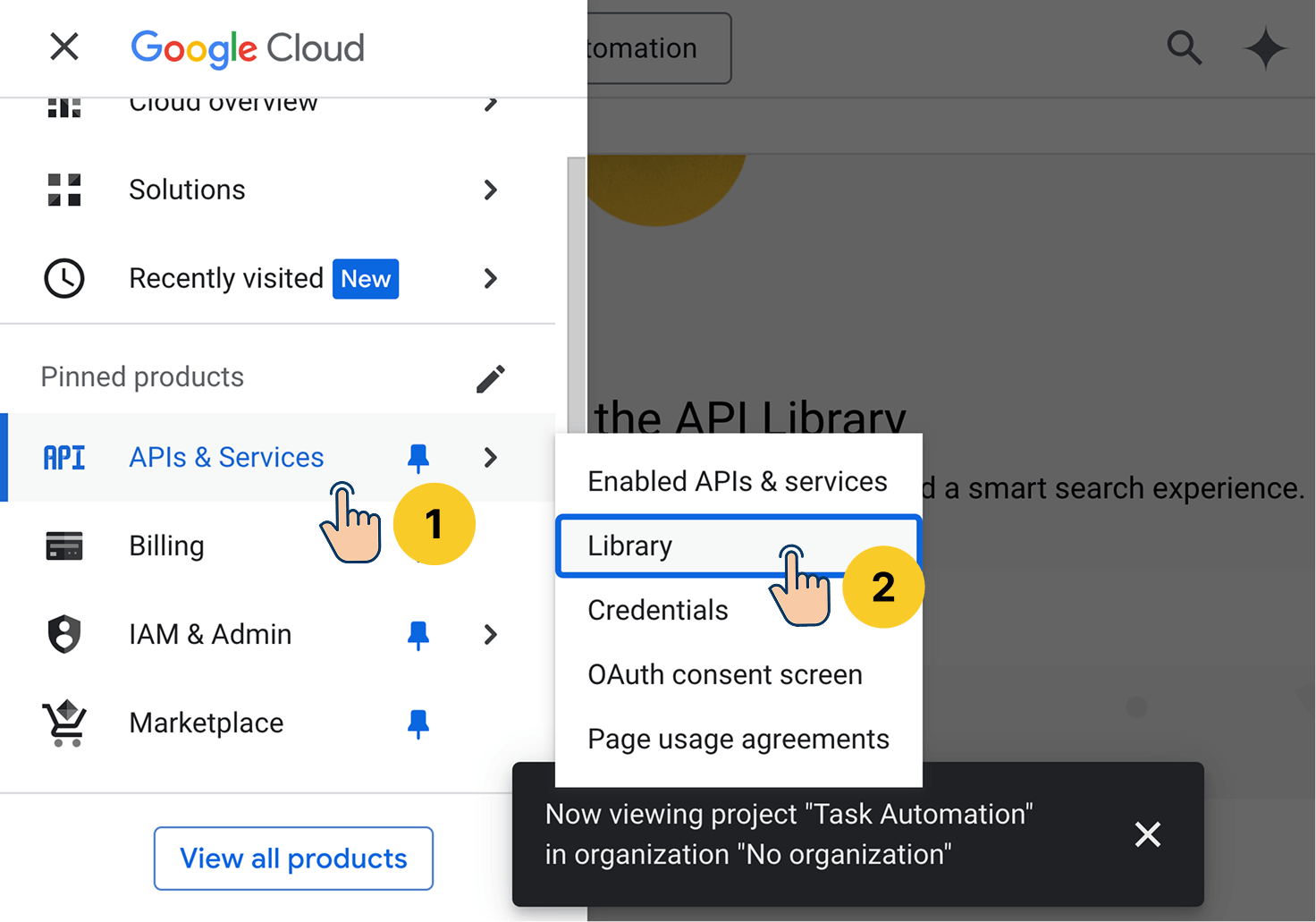Expand the Solutions submenu chevron
1316x922 pixels.
coord(490,190)
